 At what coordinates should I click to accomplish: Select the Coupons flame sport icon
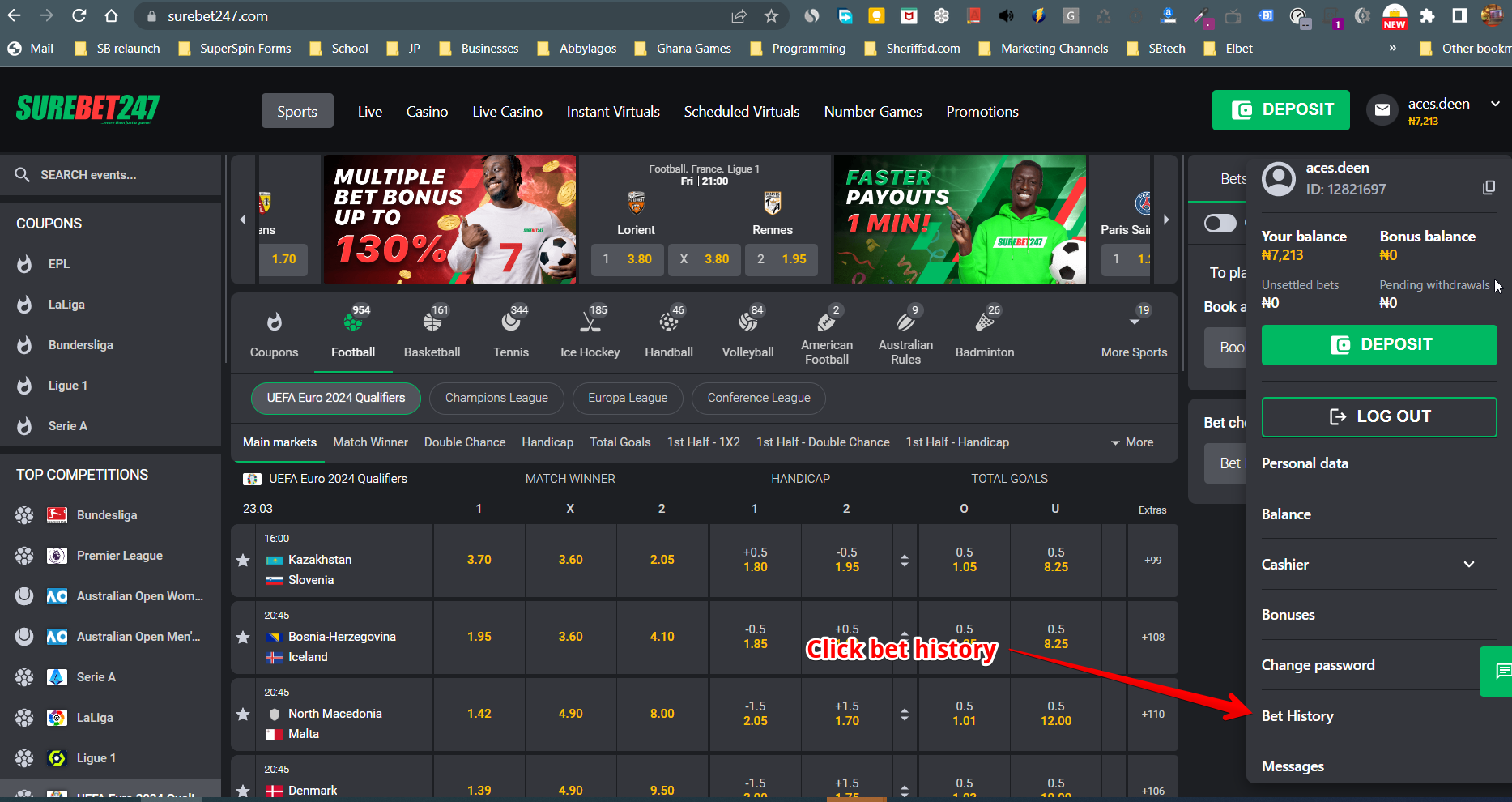click(x=275, y=322)
